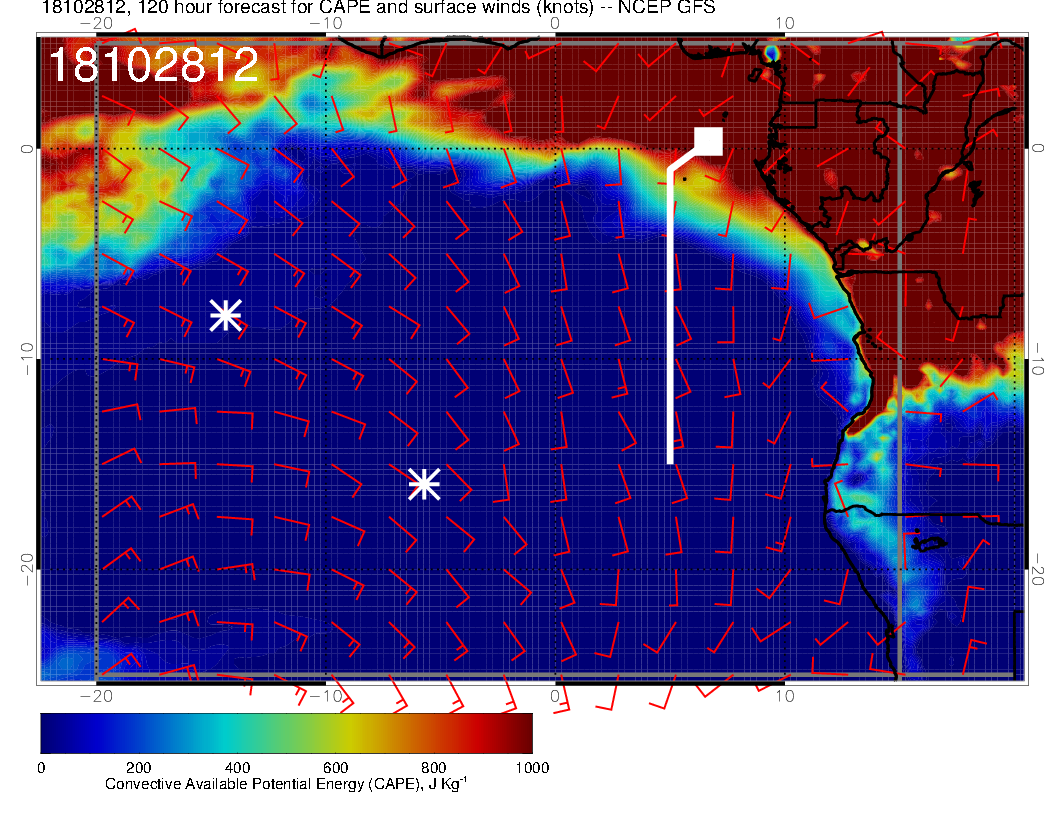Click the 1000 label under the colorbar
The image size is (1056, 816).
tap(532, 768)
